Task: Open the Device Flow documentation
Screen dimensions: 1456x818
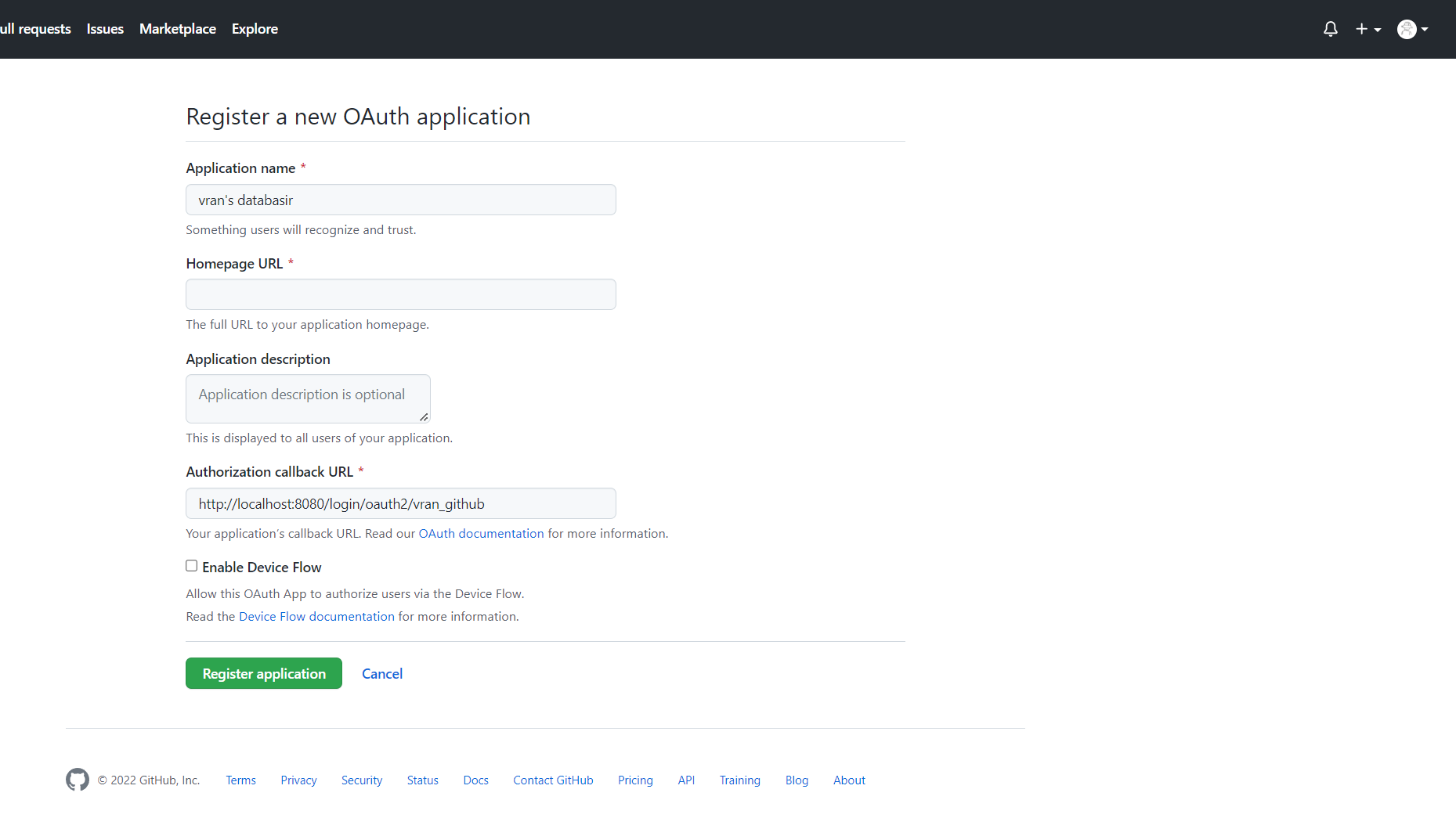Action: (316, 616)
